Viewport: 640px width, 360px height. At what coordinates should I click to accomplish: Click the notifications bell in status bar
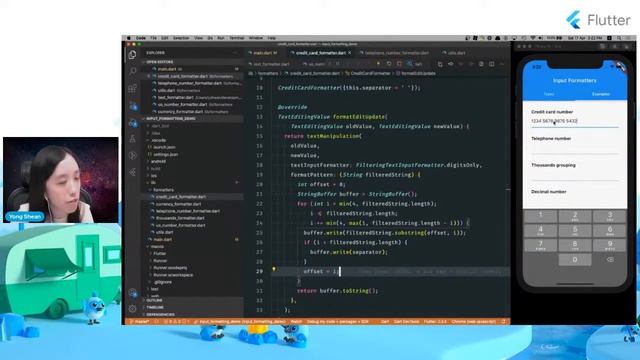click(x=503, y=322)
